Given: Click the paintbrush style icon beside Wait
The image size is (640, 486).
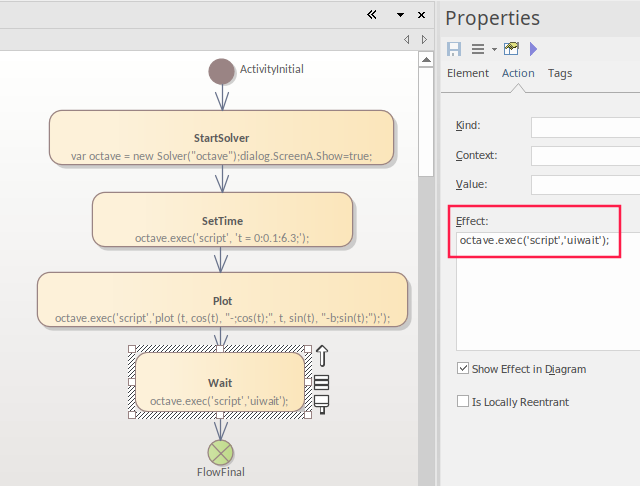Looking at the screenshot, I should pyautogui.click(x=322, y=403).
